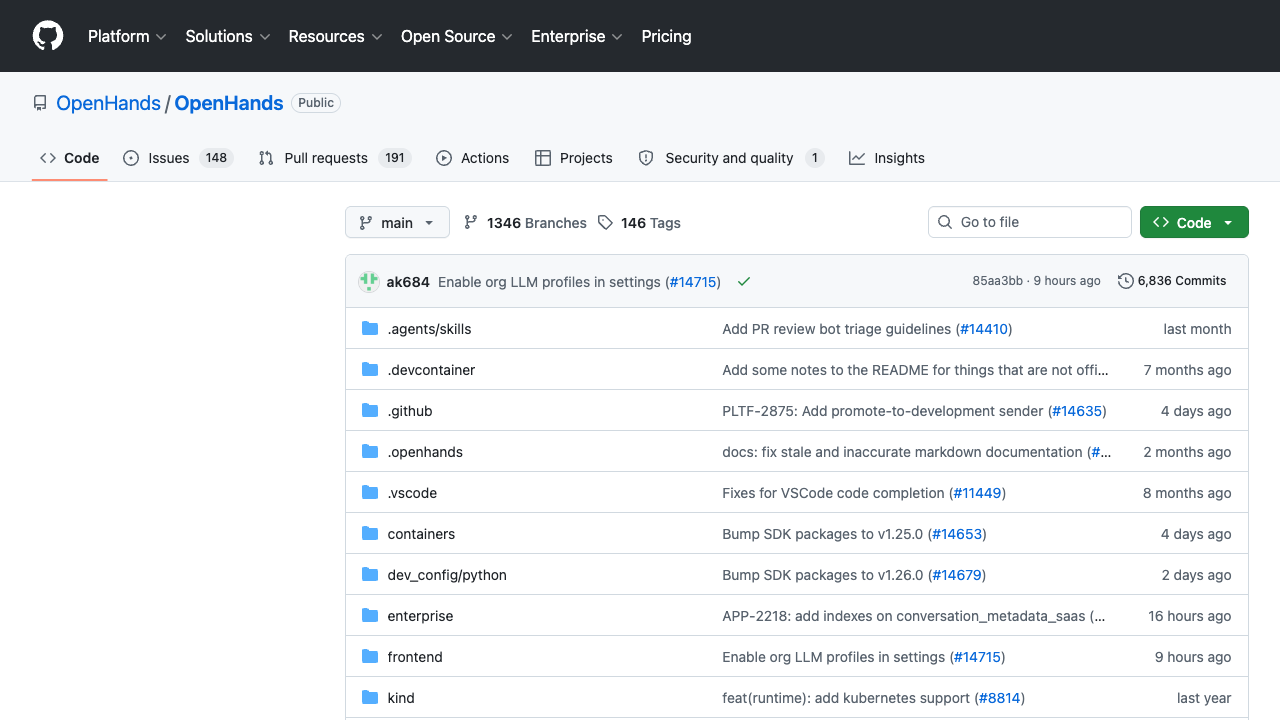The height and width of the screenshot is (720, 1280).
Task: Expand the Resources navigation menu
Action: 335,36
